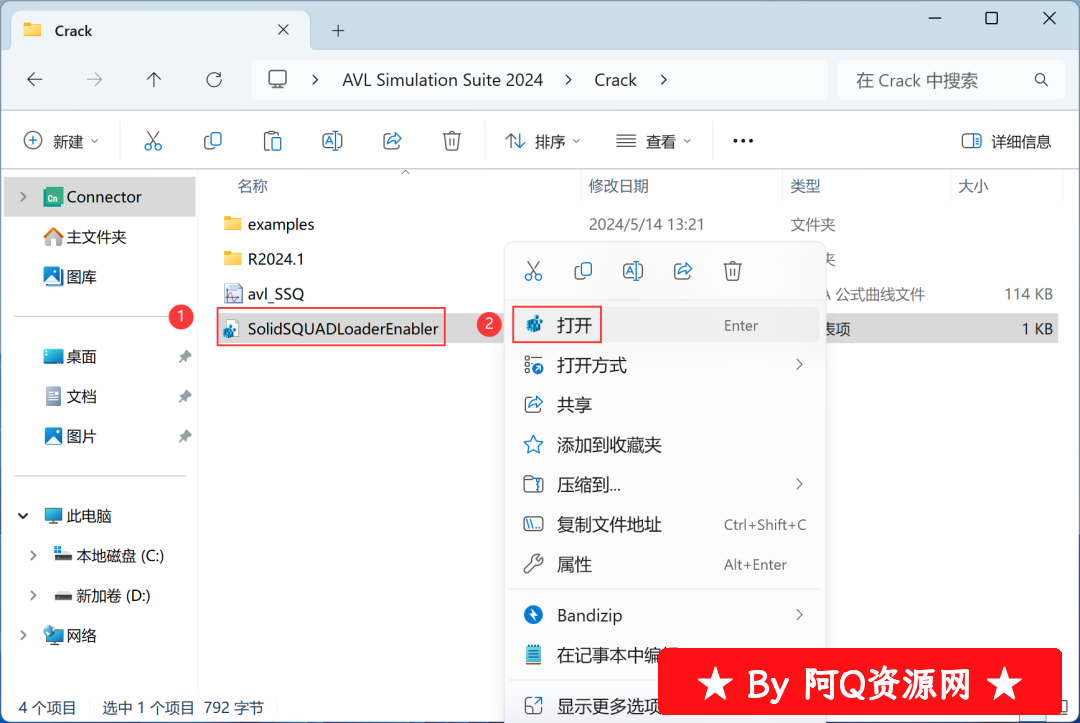The height and width of the screenshot is (723, 1080).
Task: Open the three-dots more options menu
Action: click(742, 141)
